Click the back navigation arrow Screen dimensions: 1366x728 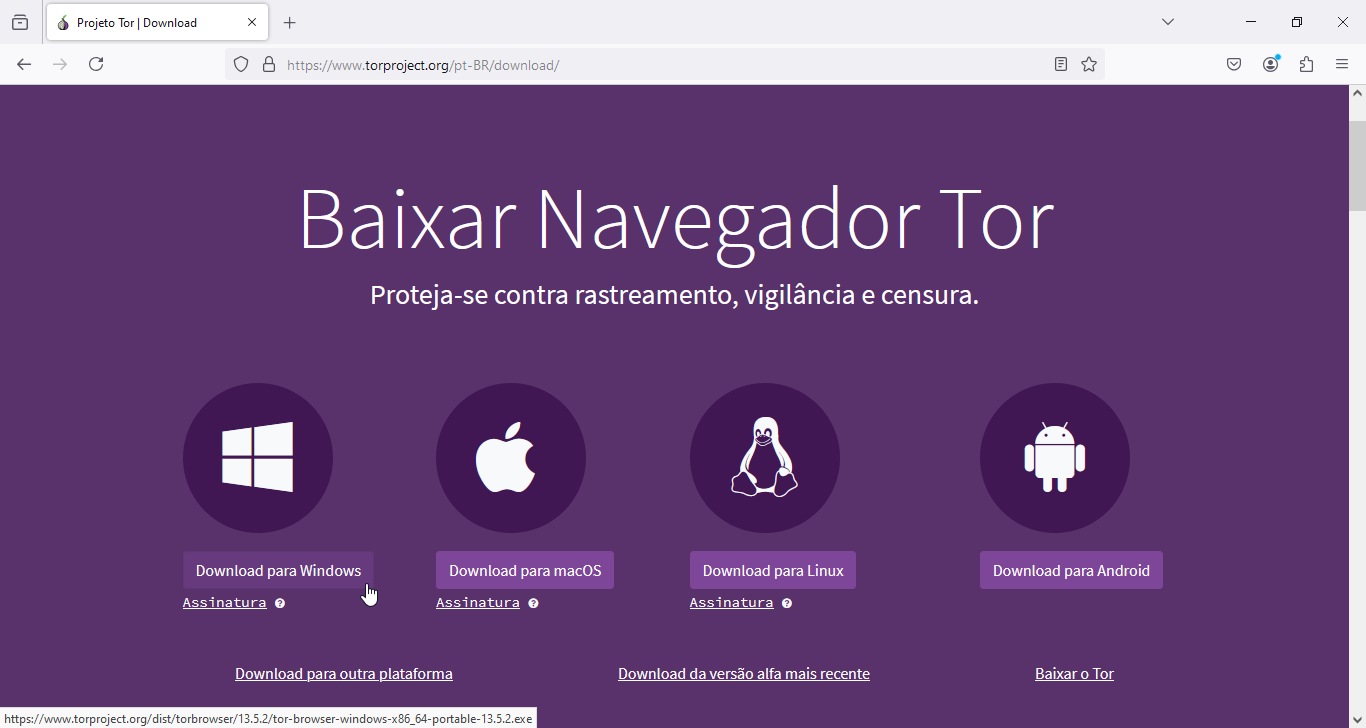[x=24, y=64]
